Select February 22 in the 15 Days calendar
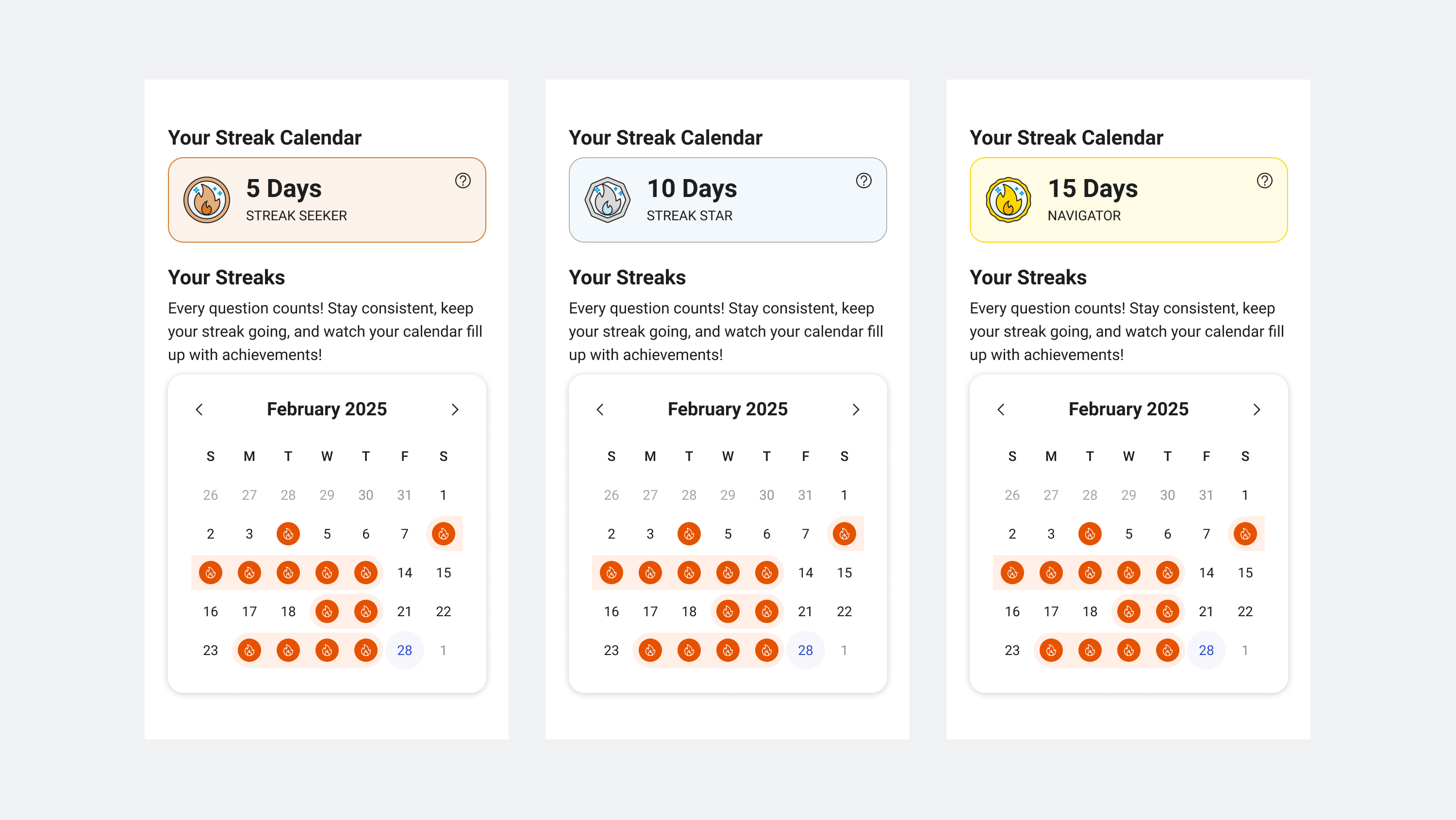 (x=1245, y=611)
